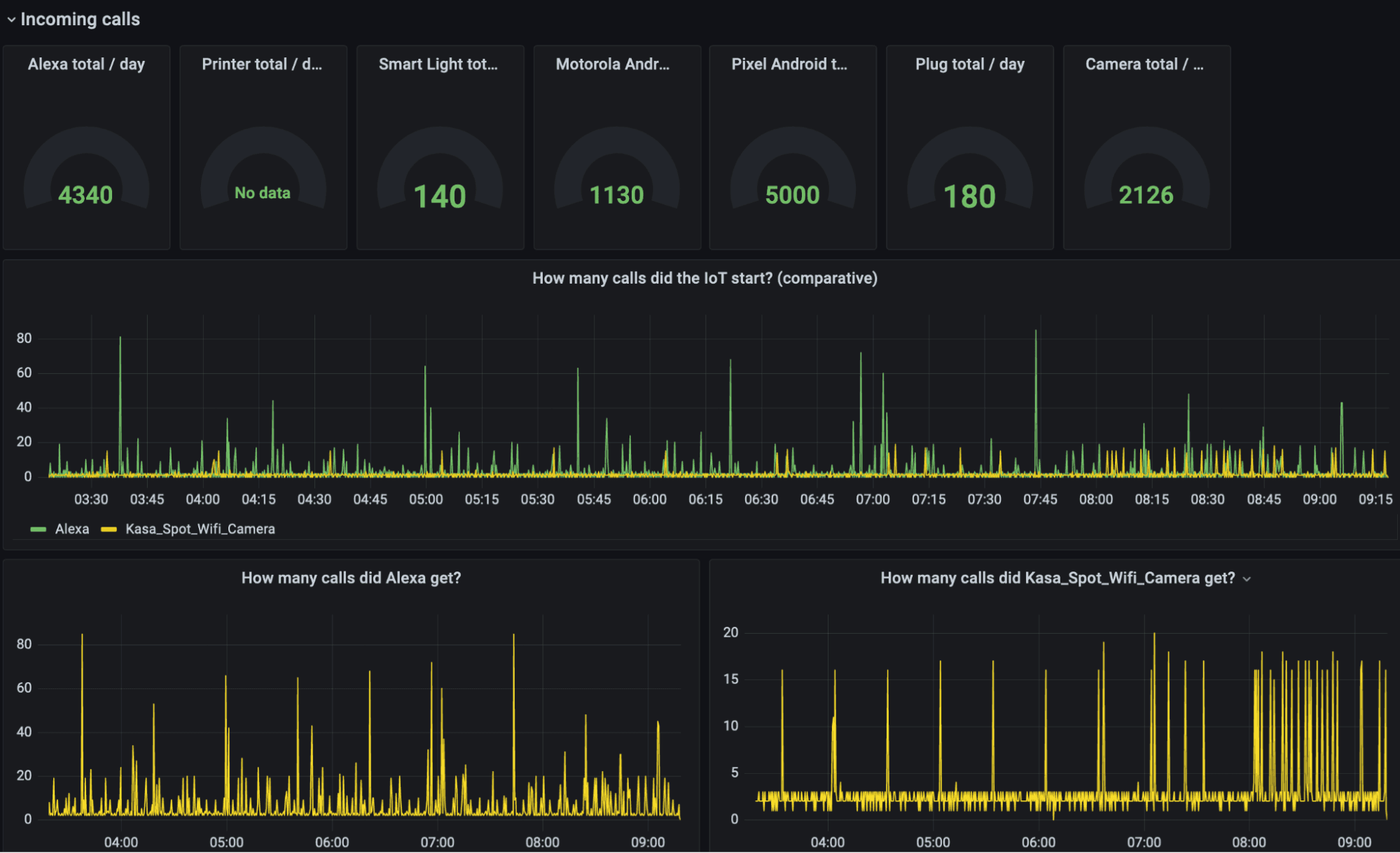Click the Camera gauge value 2126
This screenshot has height=853, width=1400.
1146,195
